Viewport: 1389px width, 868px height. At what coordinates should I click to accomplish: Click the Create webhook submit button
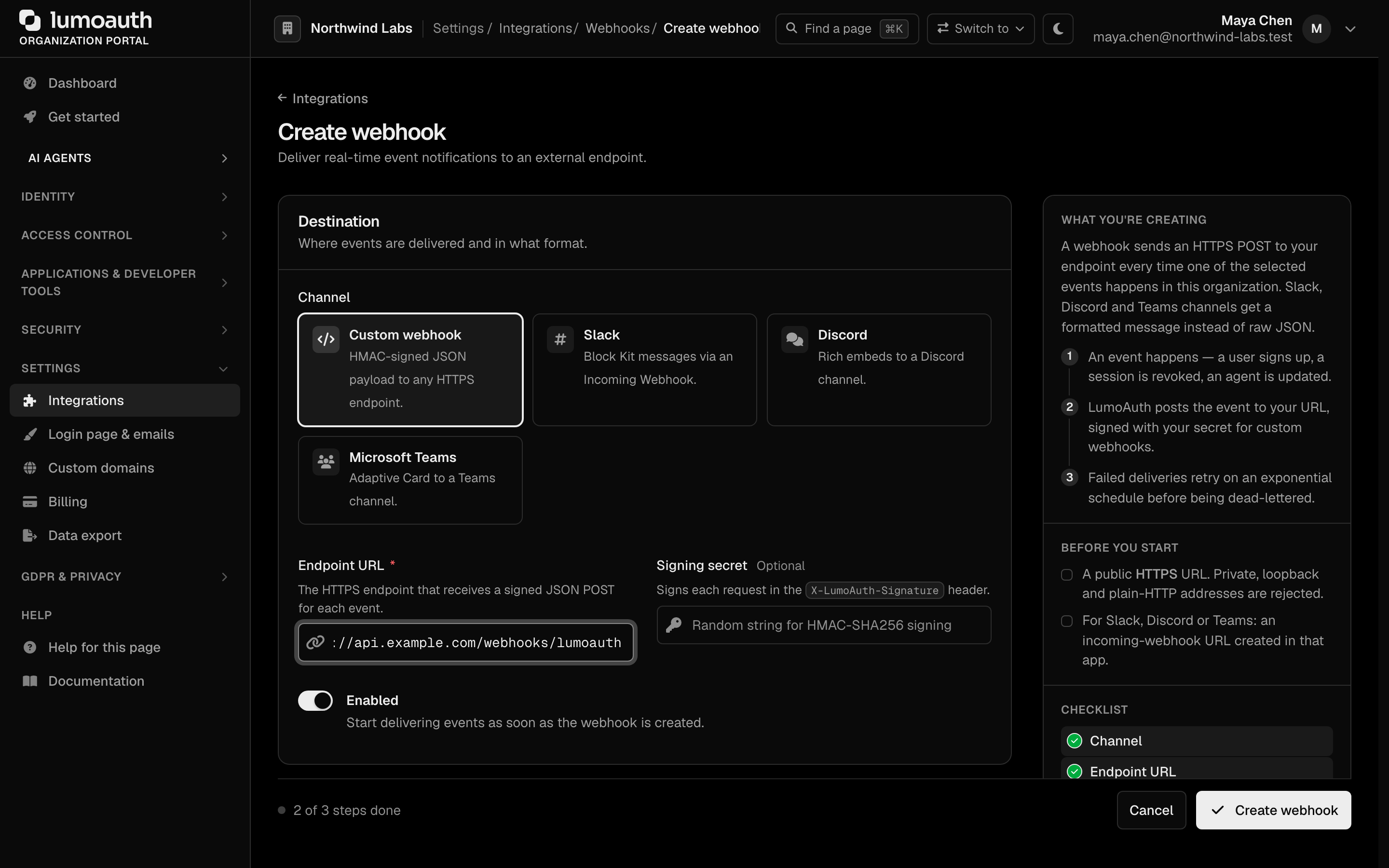pyautogui.click(x=1273, y=810)
